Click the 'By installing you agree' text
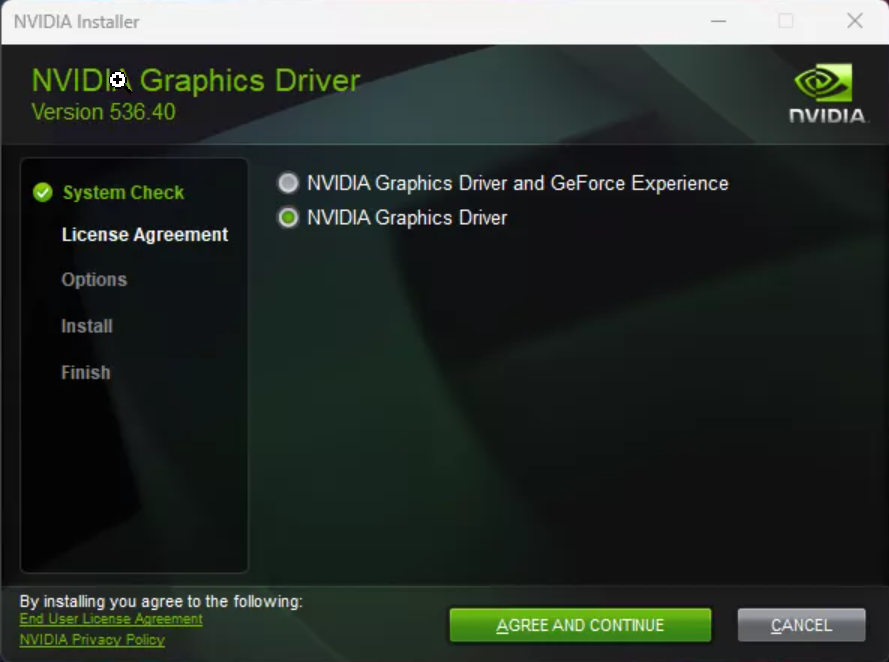Screen dimensions: 889x662 point(160,601)
